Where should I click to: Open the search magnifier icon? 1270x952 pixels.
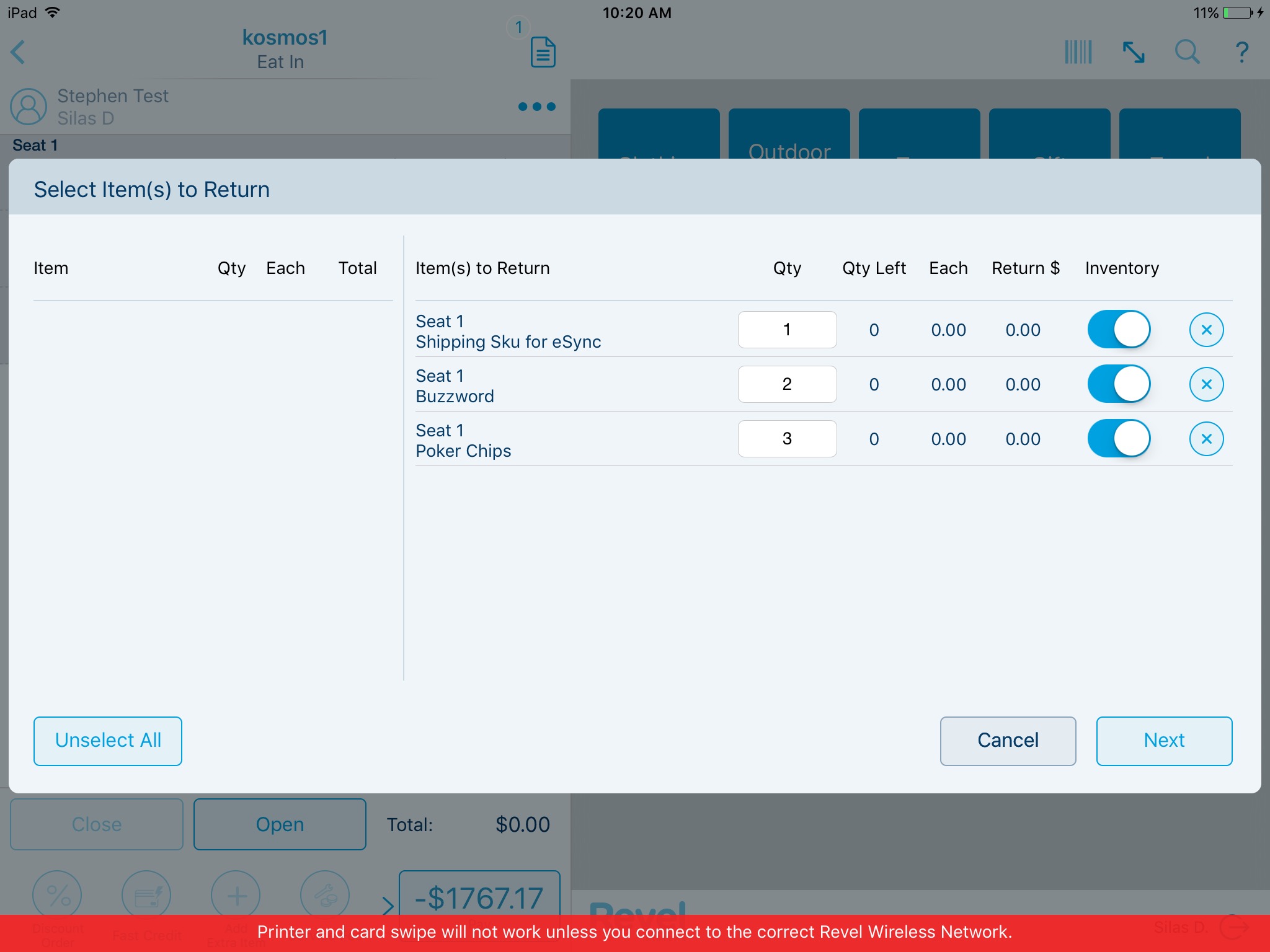[1188, 52]
